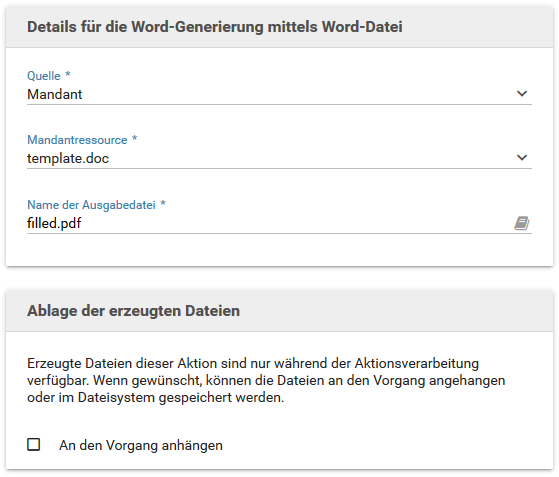Screen dimensions: 559x477
Task: Open the select showing template.doc
Action: pyautogui.click(x=279, y=158)
